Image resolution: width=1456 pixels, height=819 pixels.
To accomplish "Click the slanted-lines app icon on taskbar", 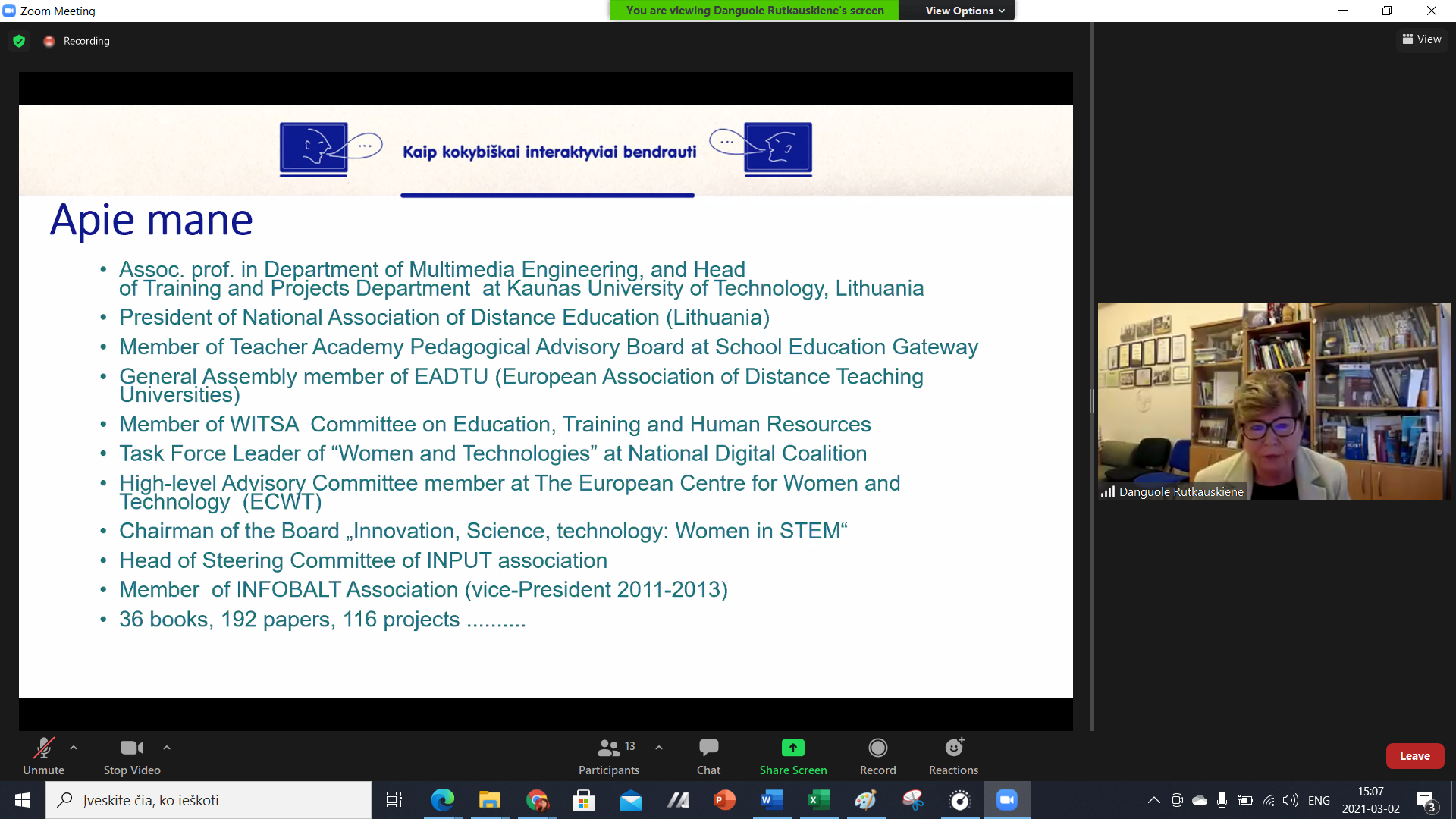I will tap(677, 800).
